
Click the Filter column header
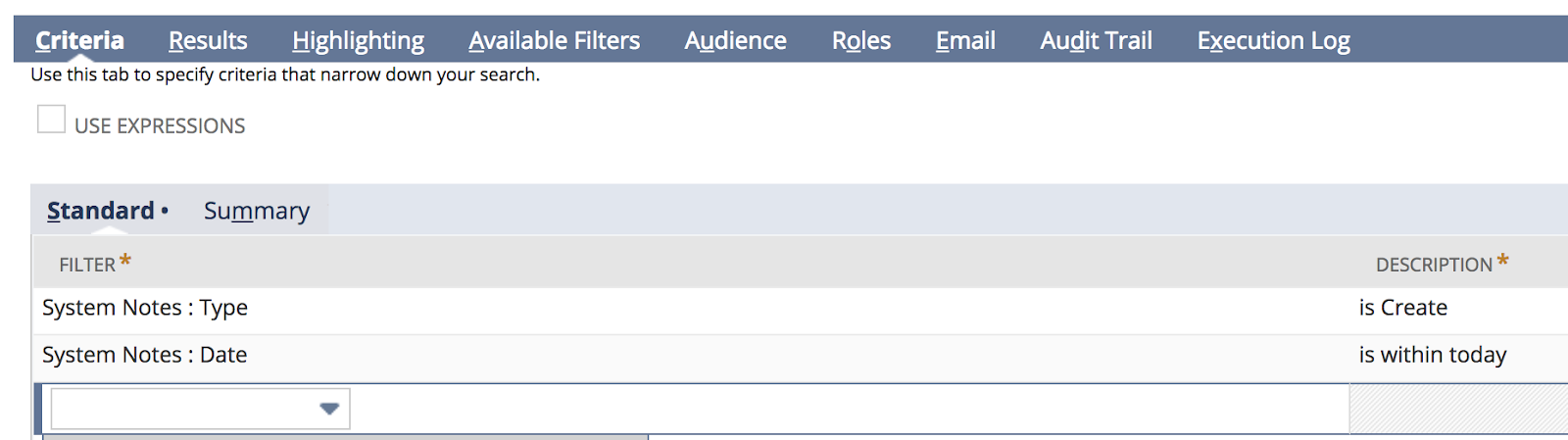pos(87,265)
